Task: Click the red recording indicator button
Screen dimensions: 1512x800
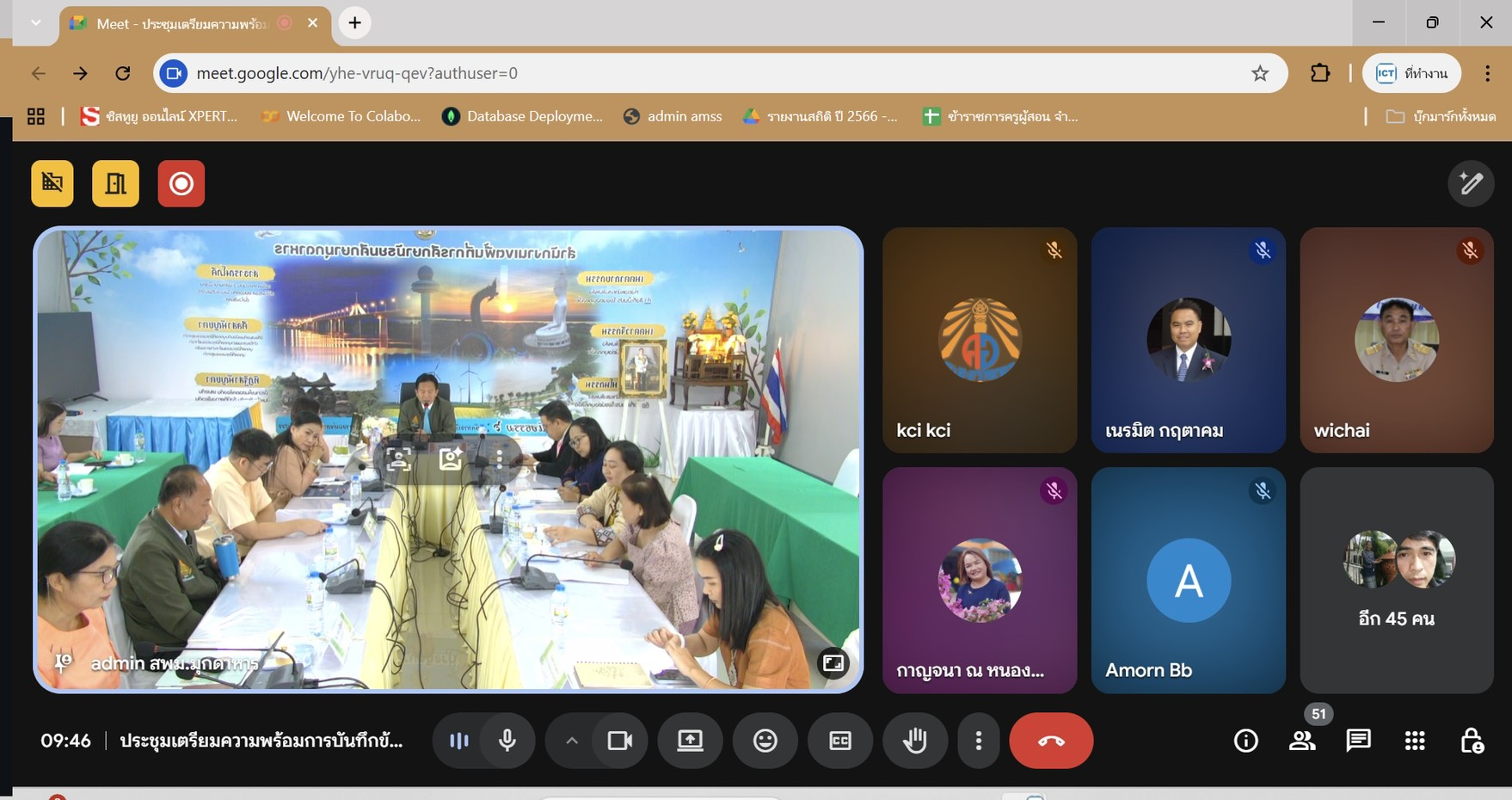Action: pyautogui.click(x=181, y=183)
